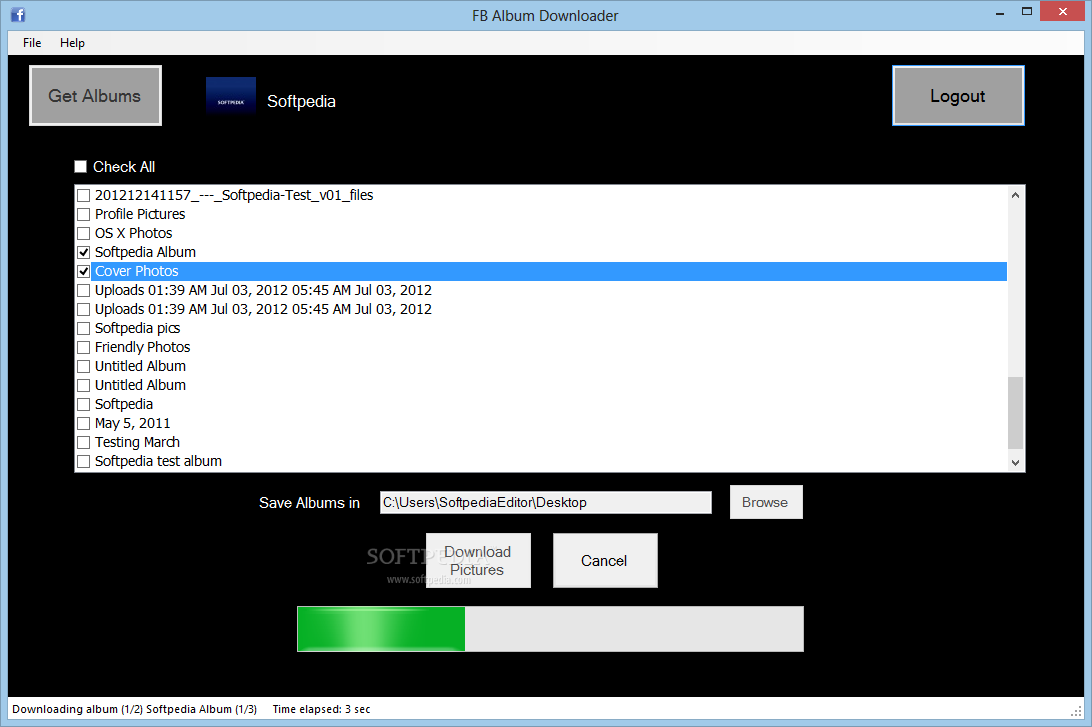Click the Download Pictures button
Viewport: 1092px width, 727px height.
click(478, 561)
